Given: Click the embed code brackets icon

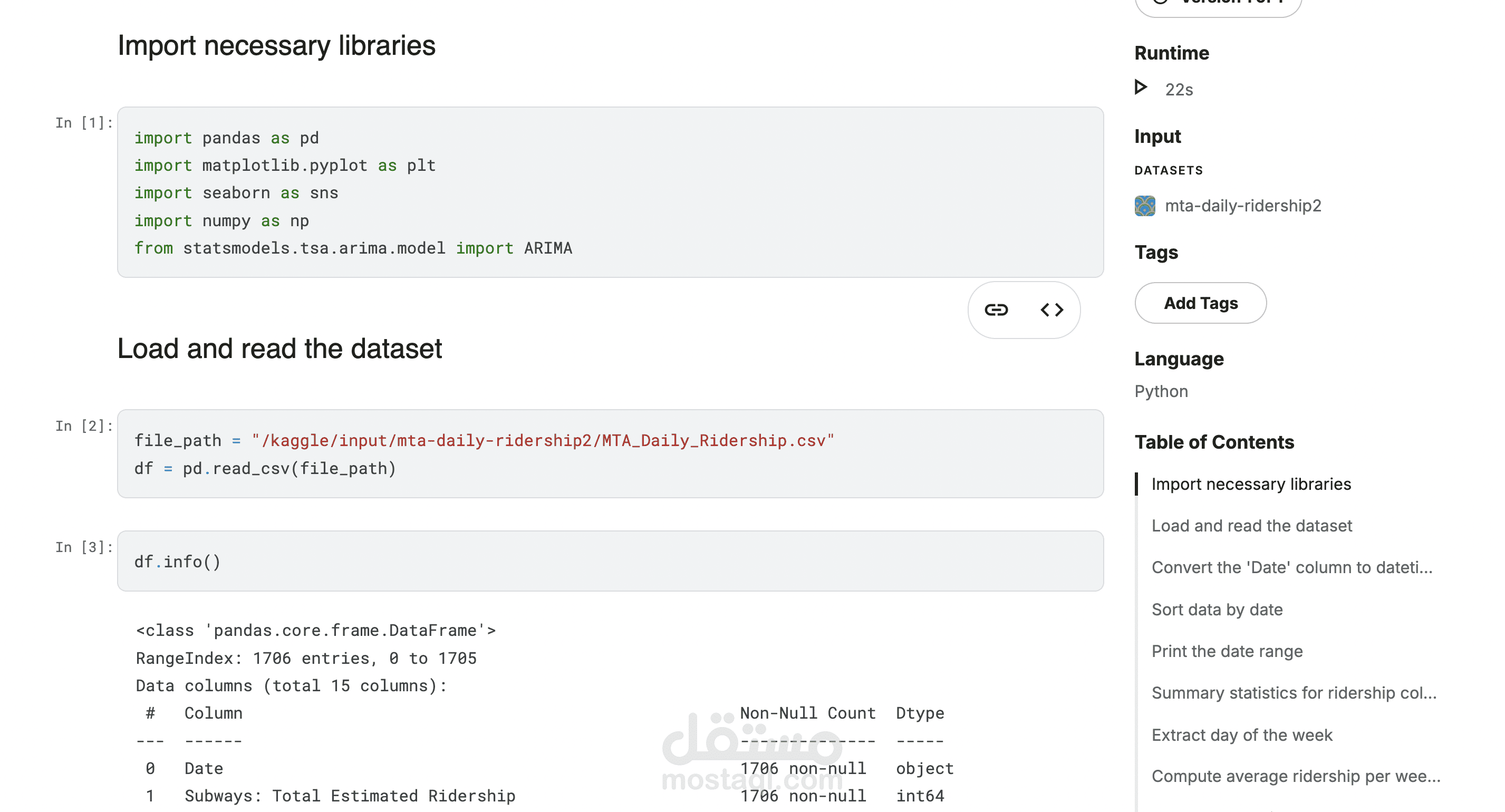Looking at the screenshot, I should (1051, 310).
